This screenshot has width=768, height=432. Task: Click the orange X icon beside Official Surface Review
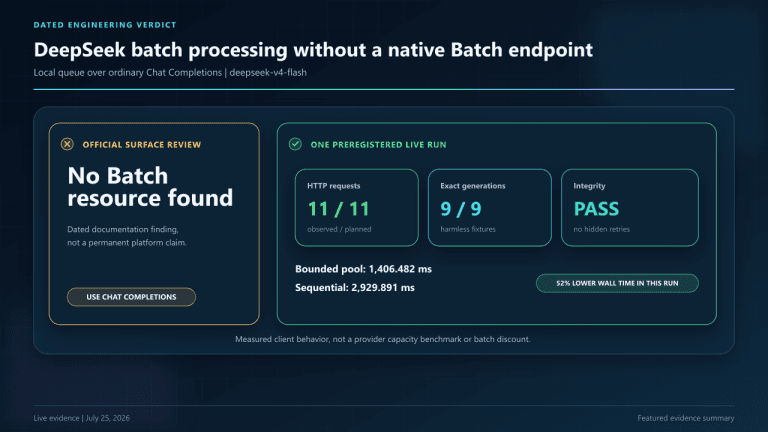tap(67, 144)
